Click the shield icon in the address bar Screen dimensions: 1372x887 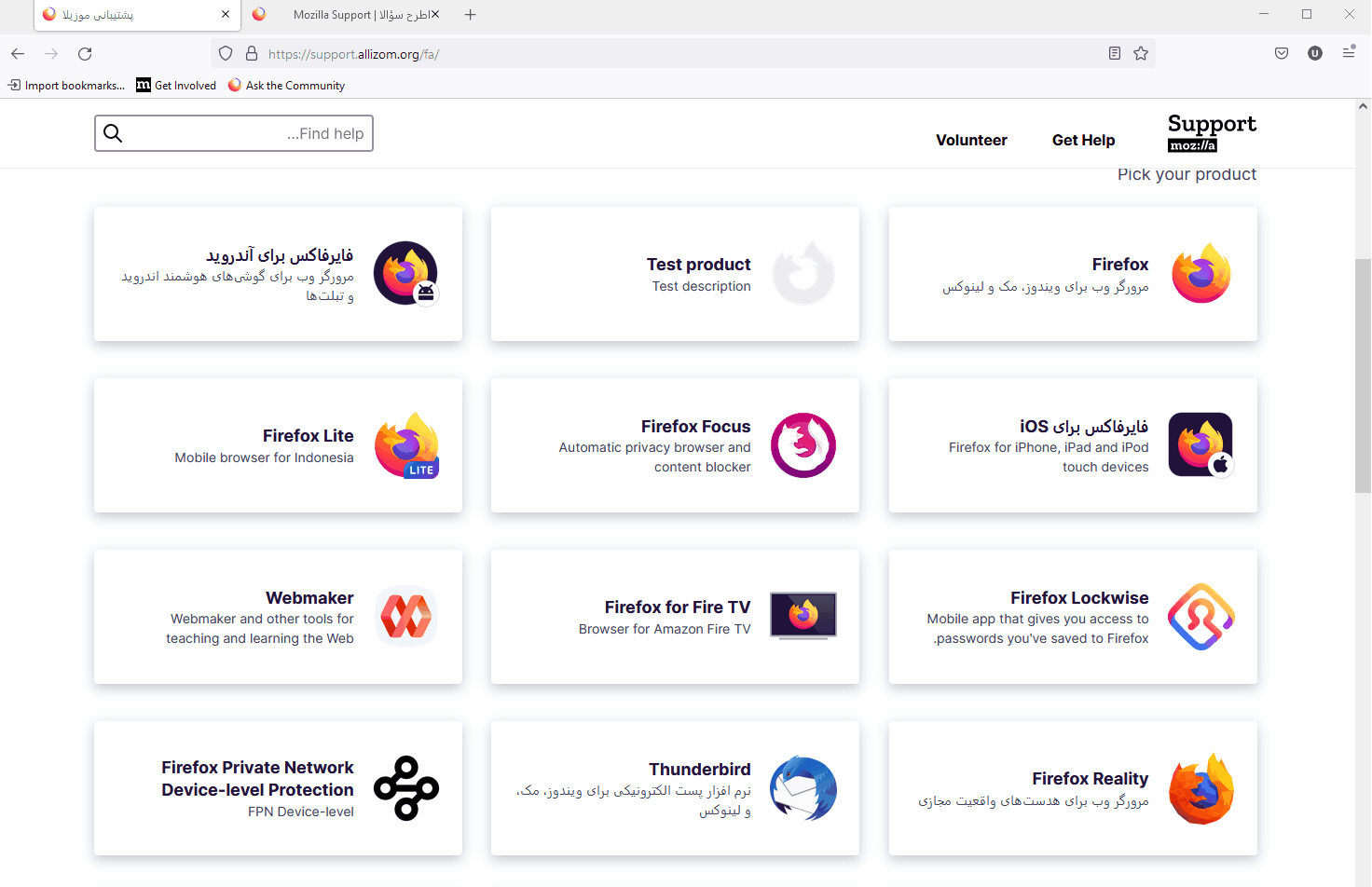pyautogui.click(x=225, y=53)
